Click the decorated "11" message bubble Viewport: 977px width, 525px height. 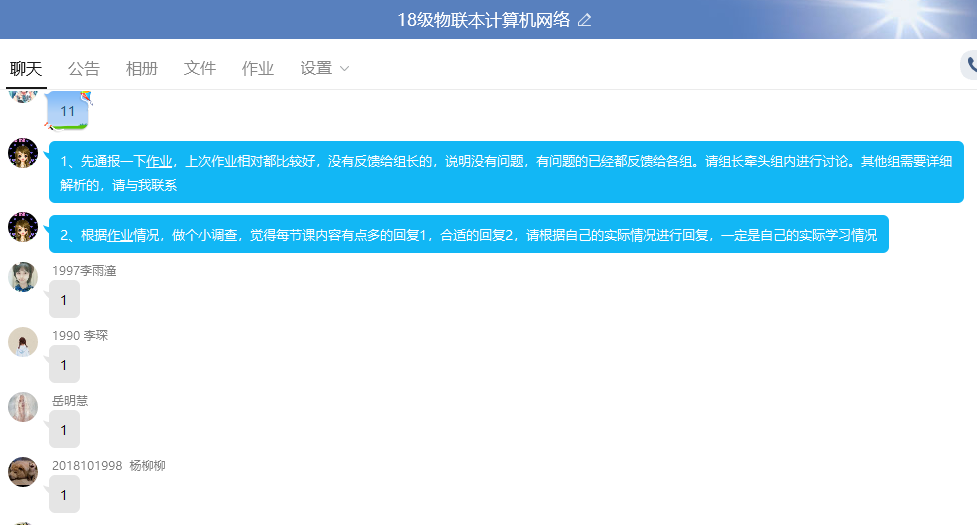(x=68, y=111)
